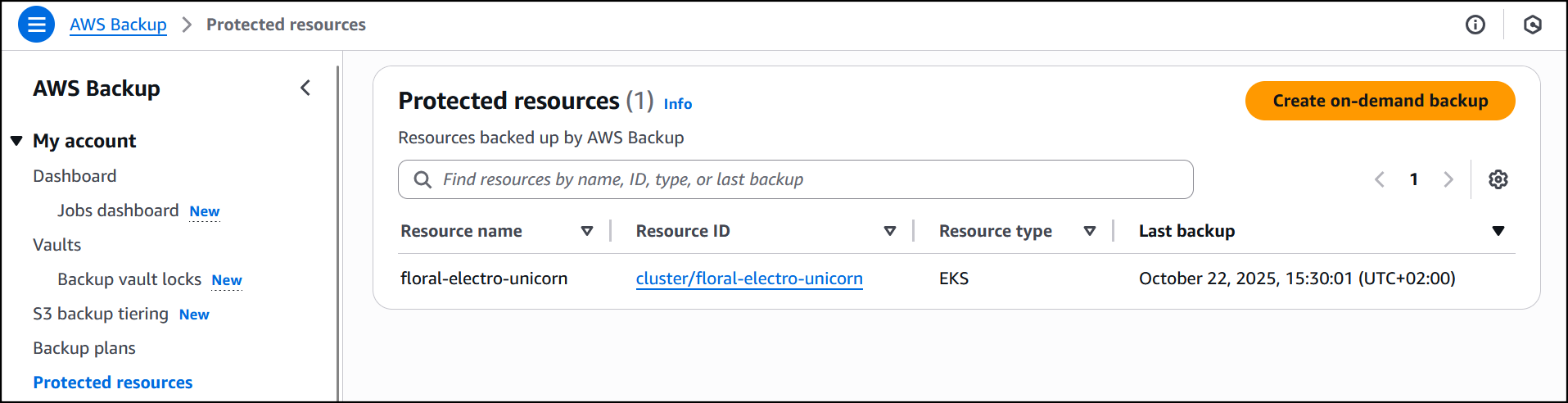Open the hamburger navigation menu icon
This screenshot has height=403, width=1568.
coord(36,25)
